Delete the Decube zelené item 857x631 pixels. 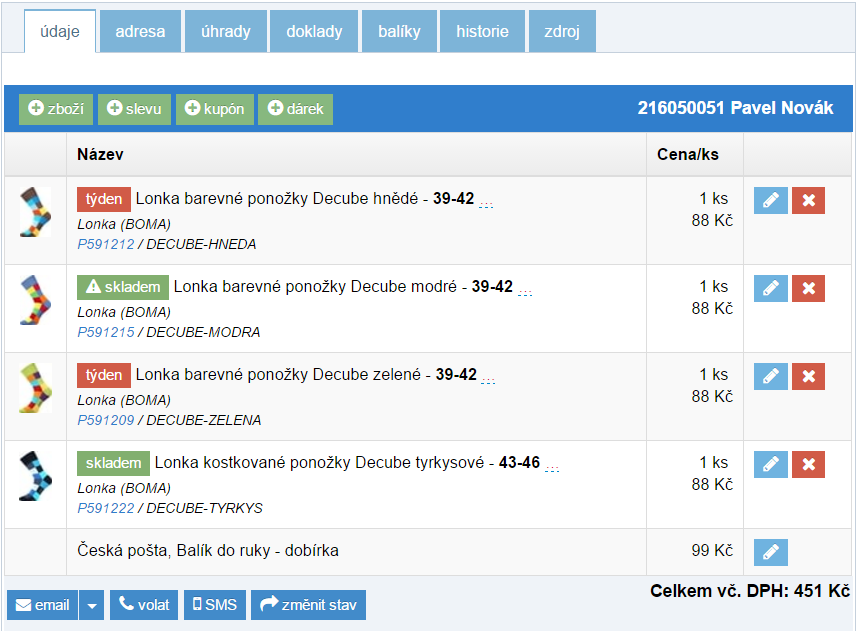pyautogui.click(x=808, y=376)
